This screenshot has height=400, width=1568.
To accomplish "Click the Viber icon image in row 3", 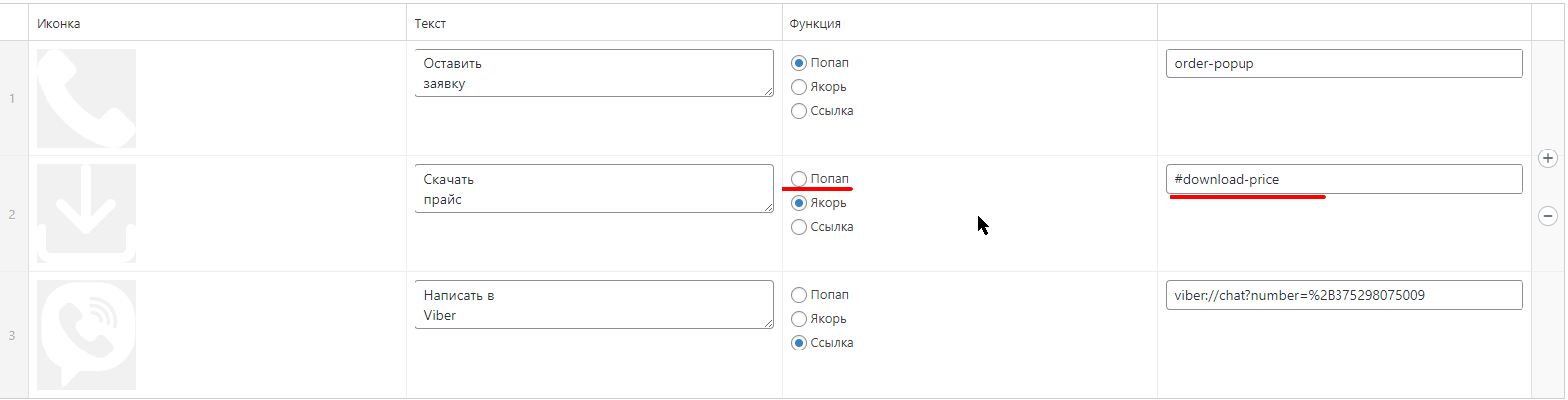I will click(x=86, y=335).
